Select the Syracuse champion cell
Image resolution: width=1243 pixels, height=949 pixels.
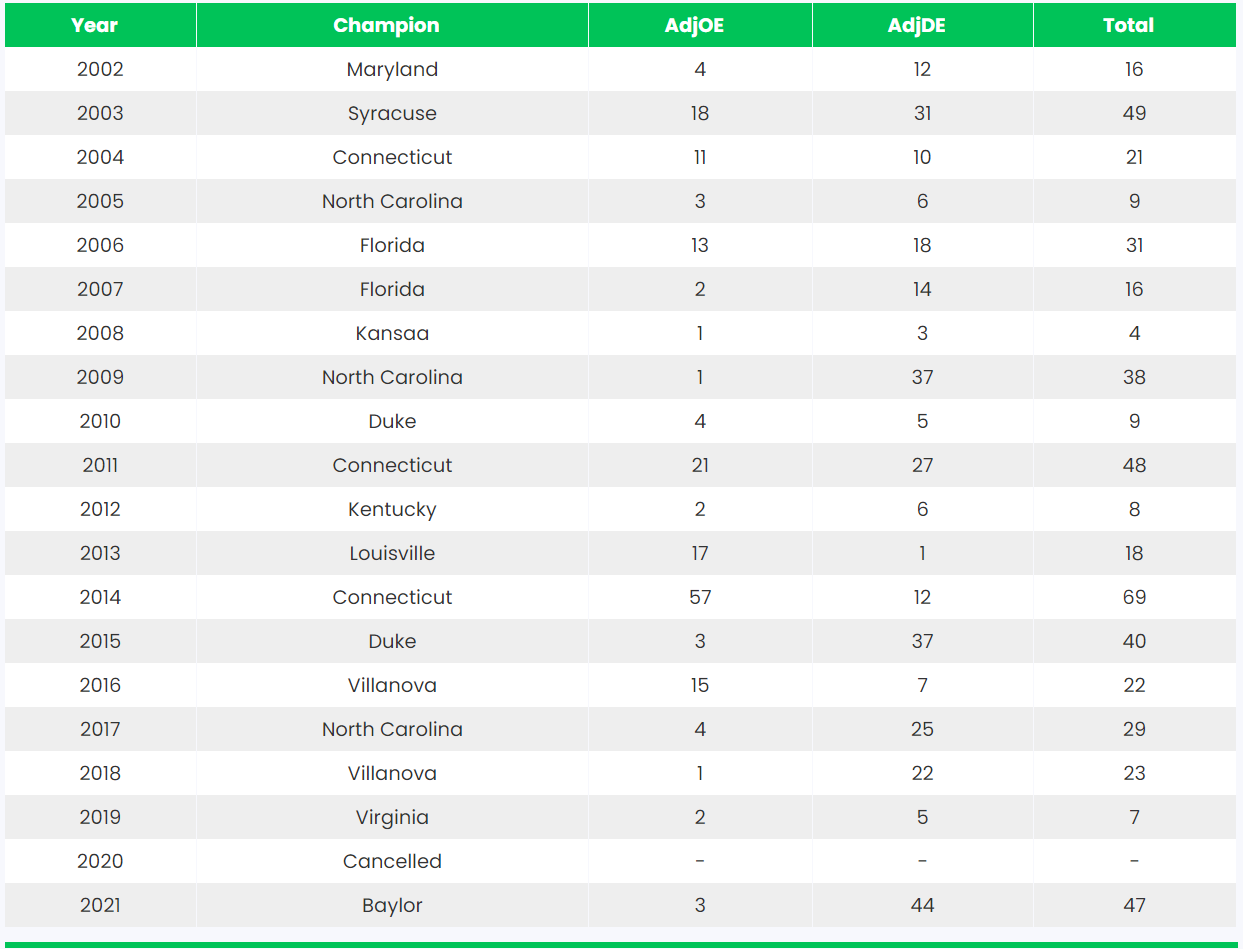[x=392, y=113]
